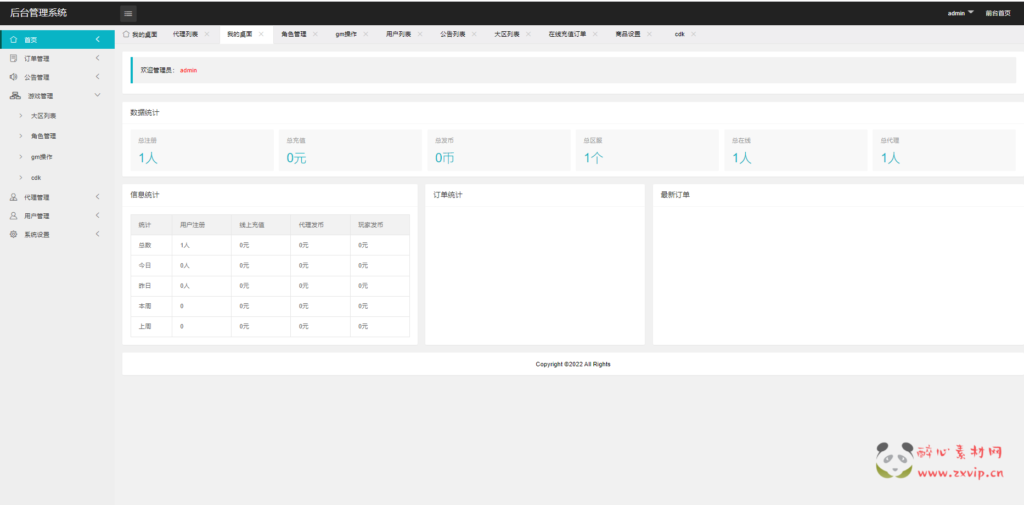
Task: Click the 用户管理 user icon in the sidebar
Action: tap(13, 215)
